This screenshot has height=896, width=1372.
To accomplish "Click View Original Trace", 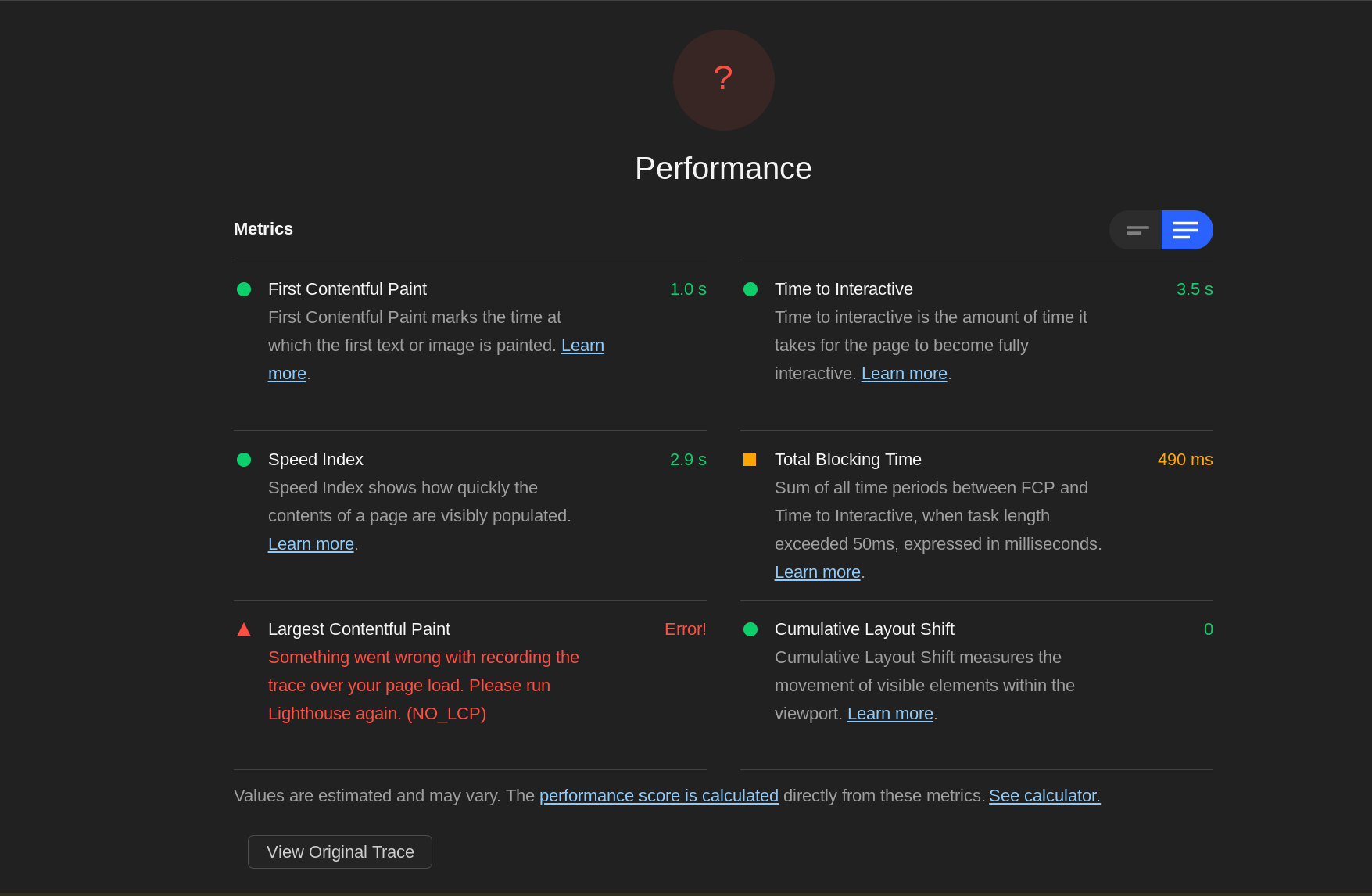I will pos(339,851).
